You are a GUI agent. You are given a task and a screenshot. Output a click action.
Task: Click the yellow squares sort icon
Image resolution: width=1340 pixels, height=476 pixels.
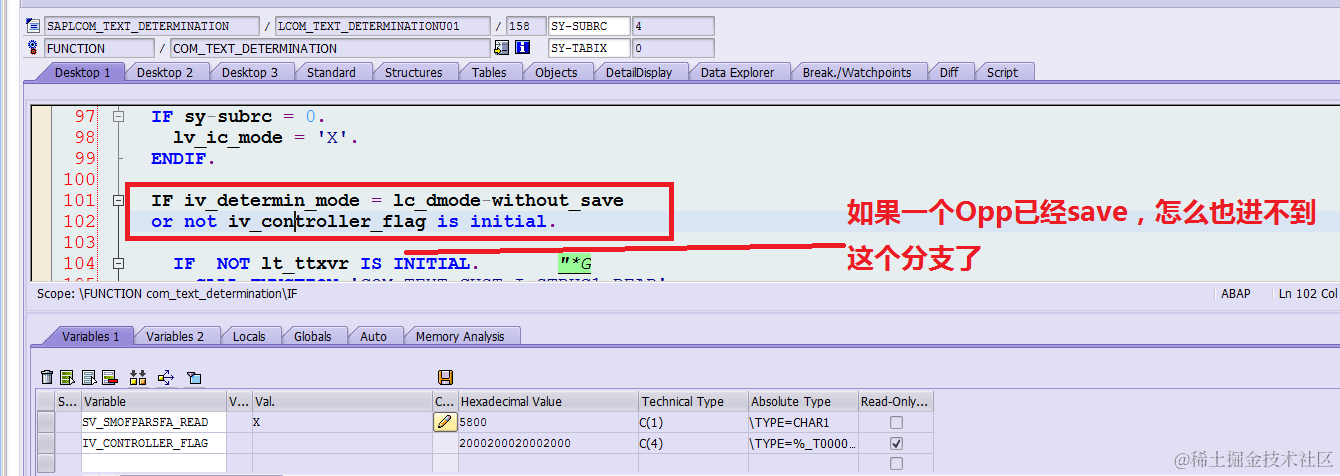pyautogui.click(x=138, y=377)
